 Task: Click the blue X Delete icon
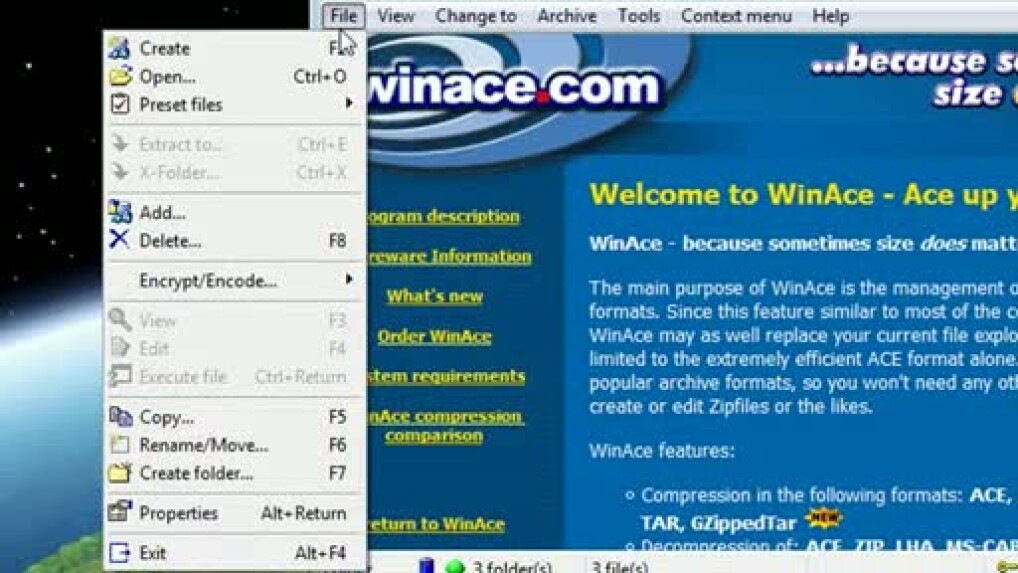tap(120, 240)
